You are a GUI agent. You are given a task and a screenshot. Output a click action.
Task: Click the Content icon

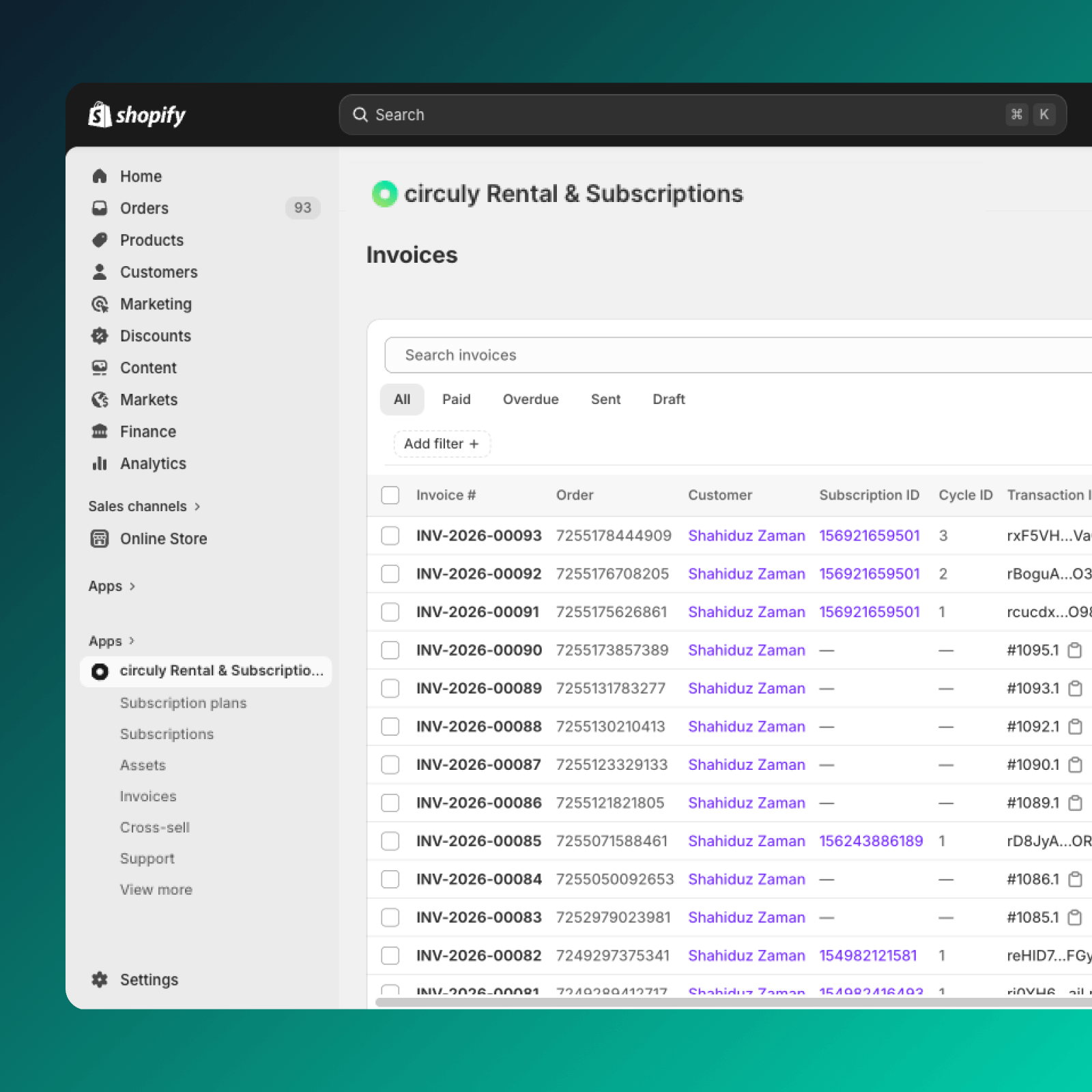coord(100,368)
